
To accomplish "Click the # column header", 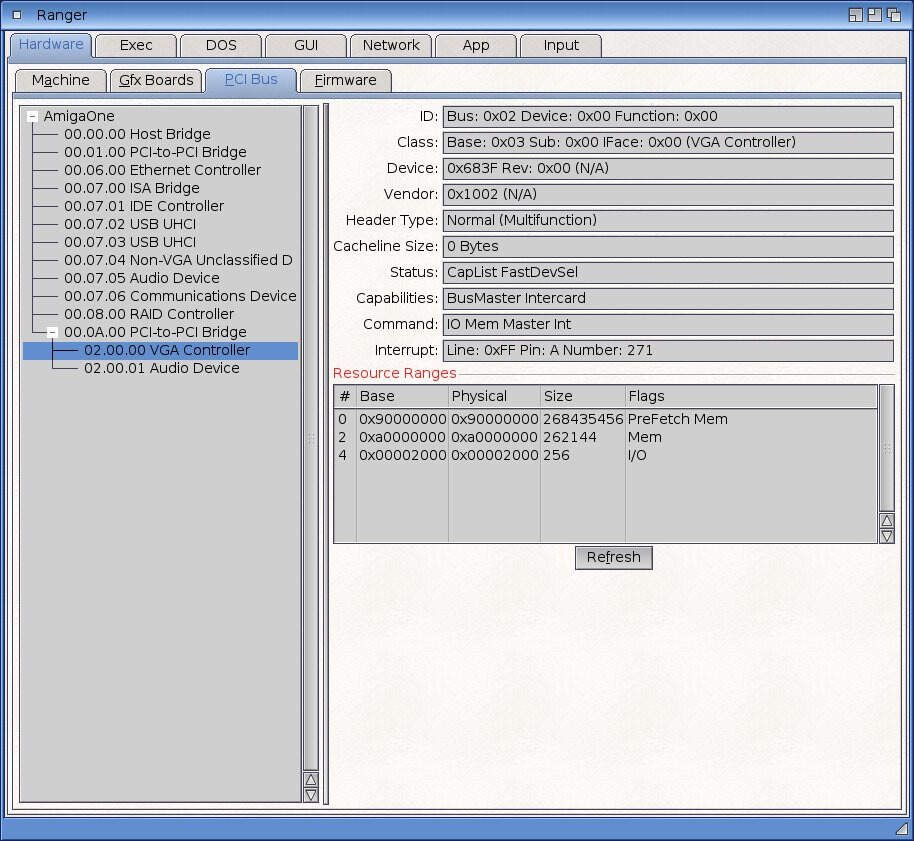I will (345, 396).
